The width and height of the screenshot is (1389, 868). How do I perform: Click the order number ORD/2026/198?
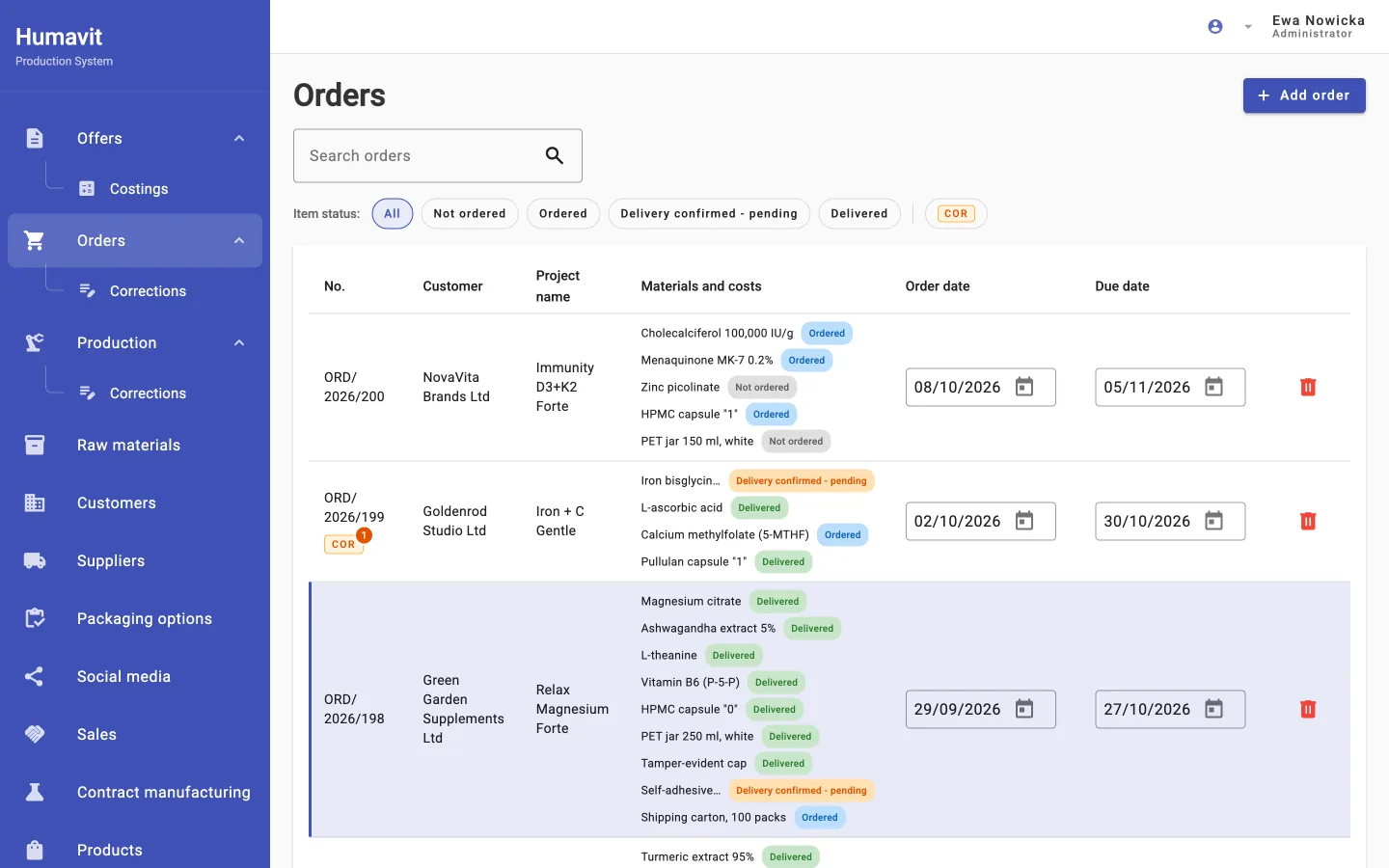click(354, 709)
